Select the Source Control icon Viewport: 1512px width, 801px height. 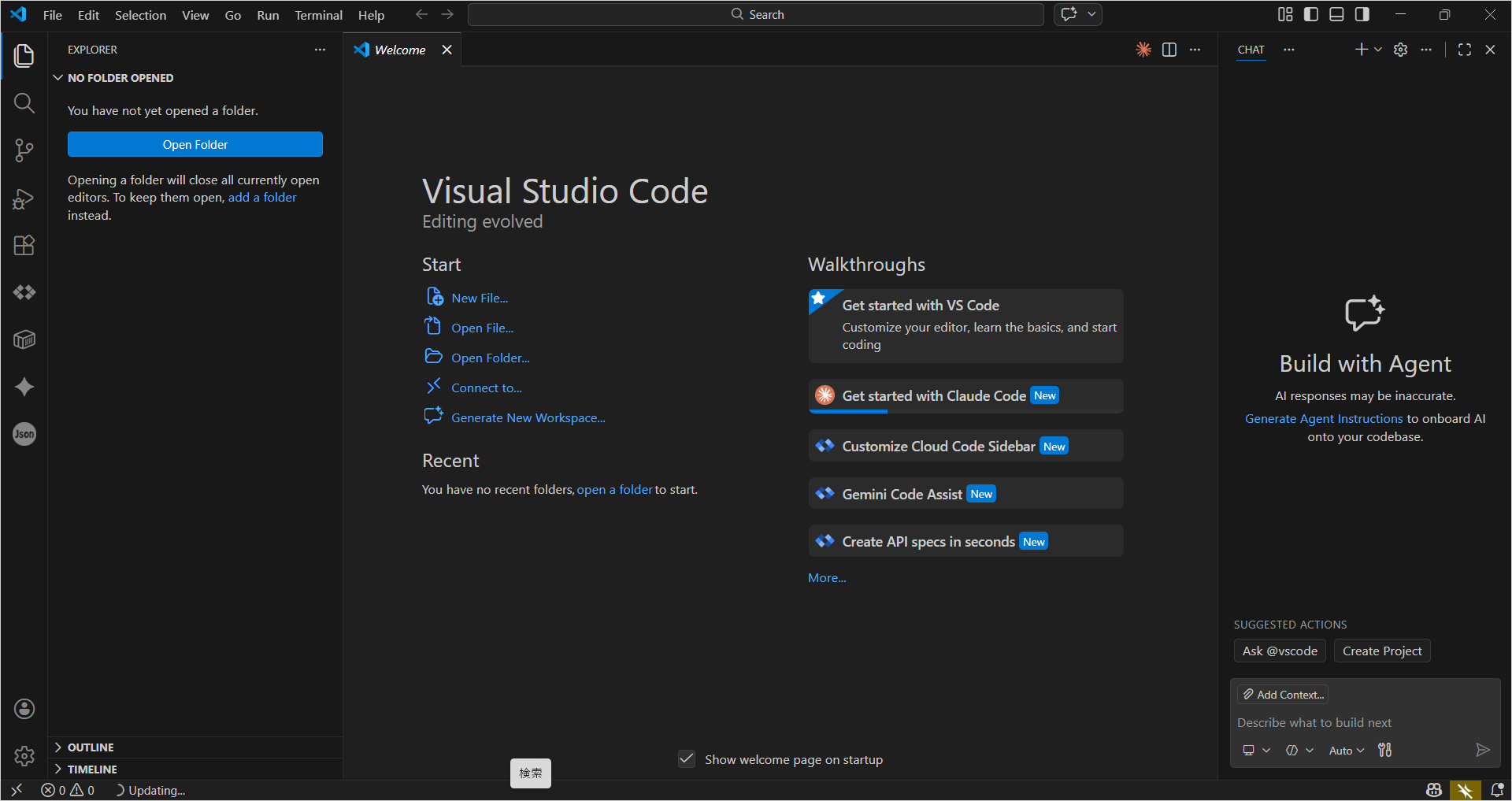pos(24,150)
